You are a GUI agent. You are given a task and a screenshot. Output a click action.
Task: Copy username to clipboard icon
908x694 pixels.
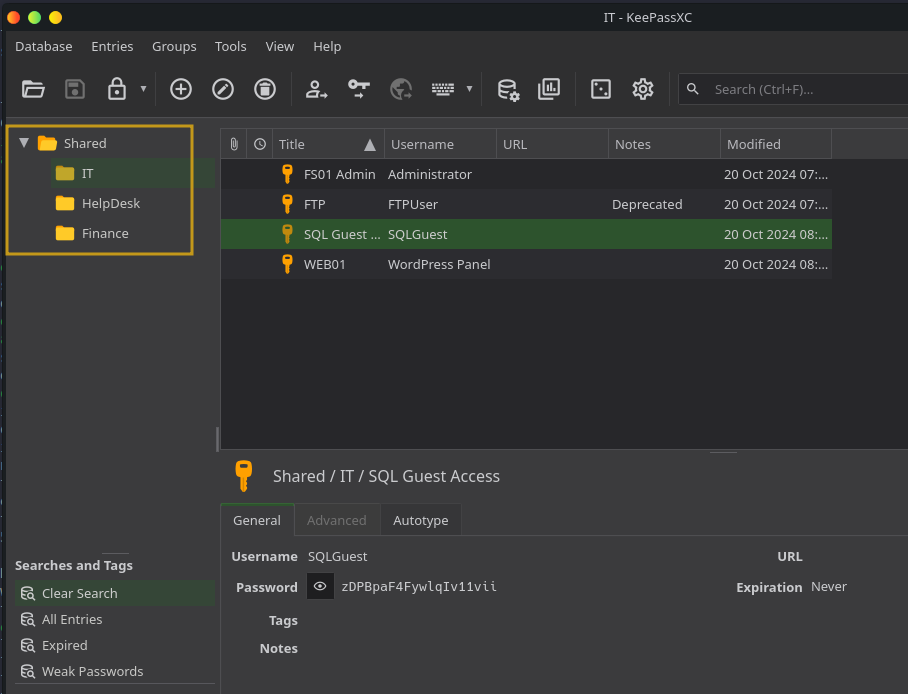pos(316,89)
